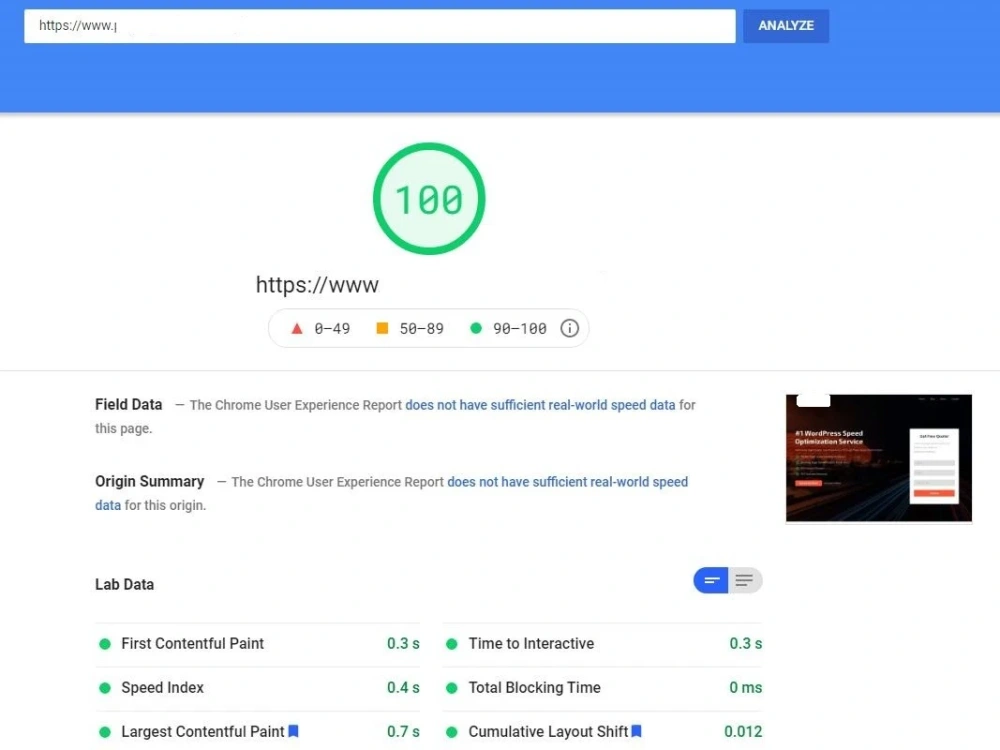
Task: Click the Origin Summary heading
Action: coord(149,481)
